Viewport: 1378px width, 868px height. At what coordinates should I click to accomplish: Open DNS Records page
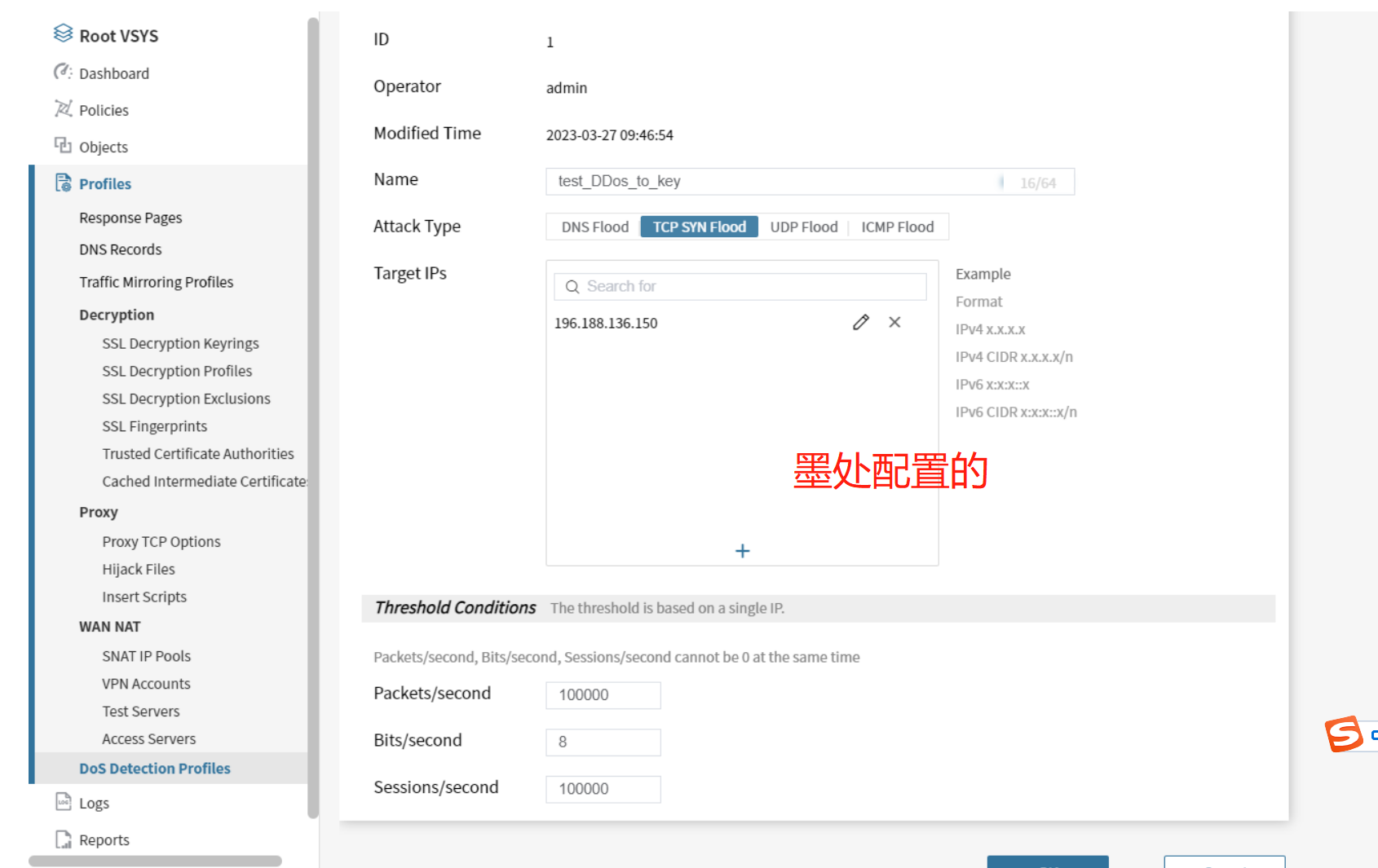pos(121,249)
